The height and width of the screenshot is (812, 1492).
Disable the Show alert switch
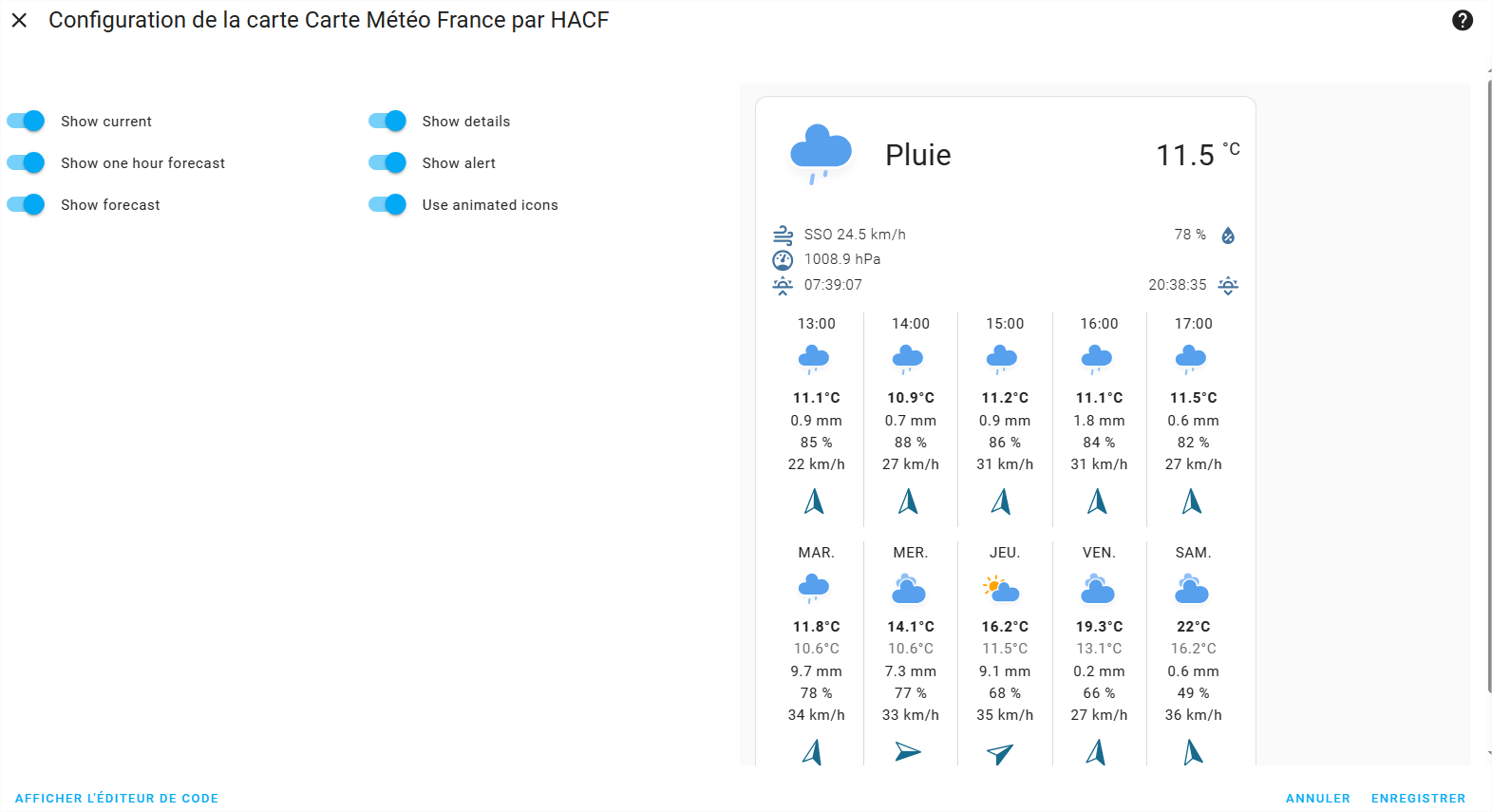click(x=387, y=162)
